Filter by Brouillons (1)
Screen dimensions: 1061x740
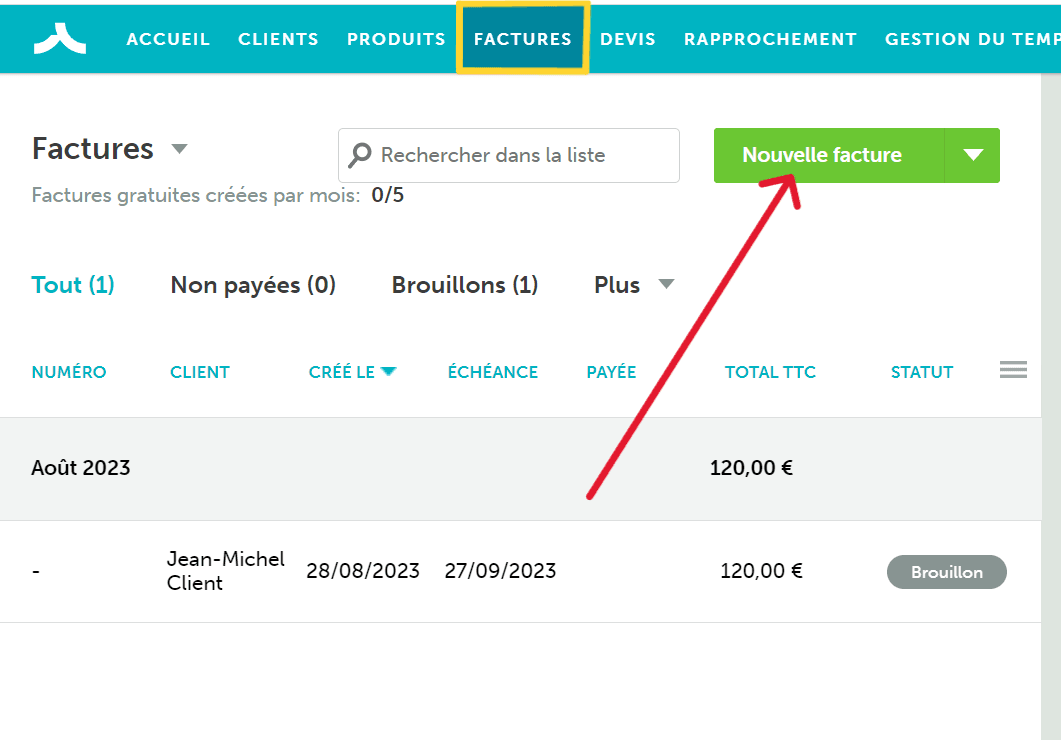click(465, 285)
